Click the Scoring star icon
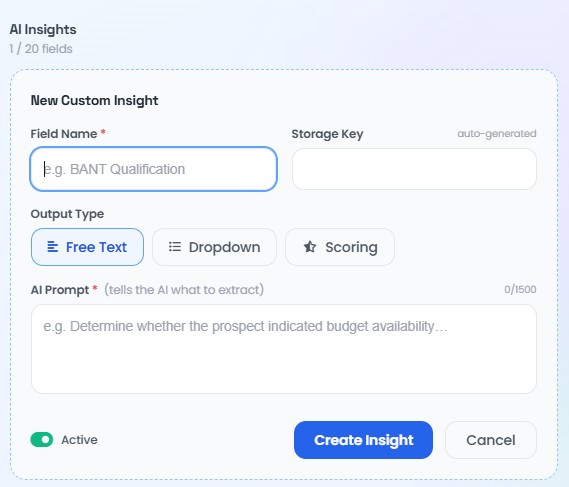 pyautogui.click(x=310, y=247)
